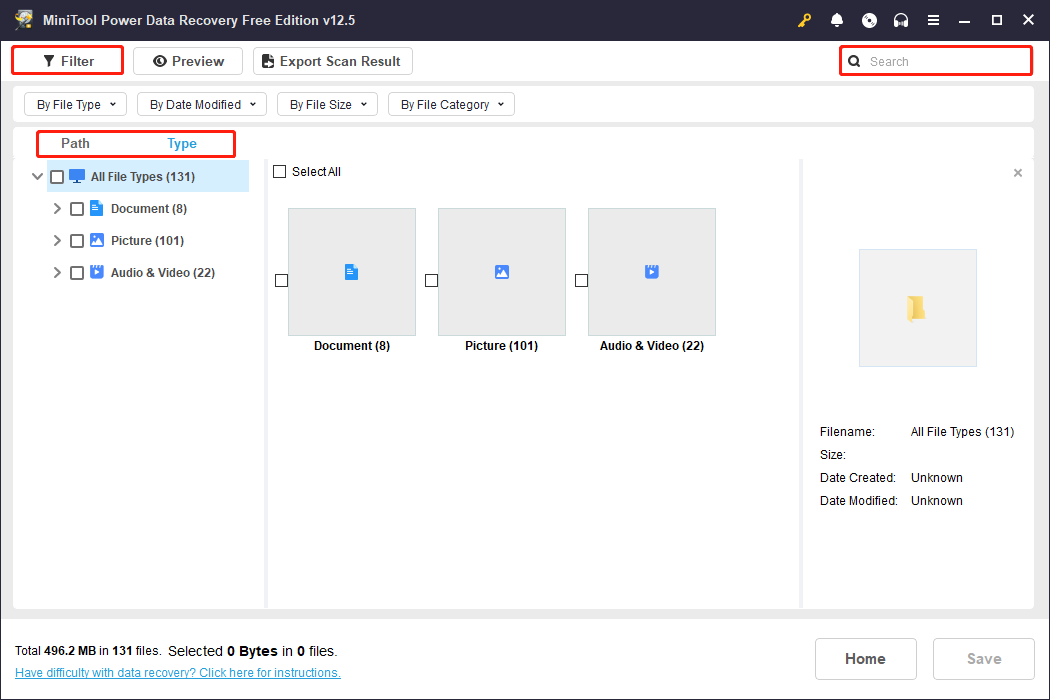Click the bootable media disc icon
Image resolution: width=1050 pixels, height=700 pixels.
coord(869,20)
